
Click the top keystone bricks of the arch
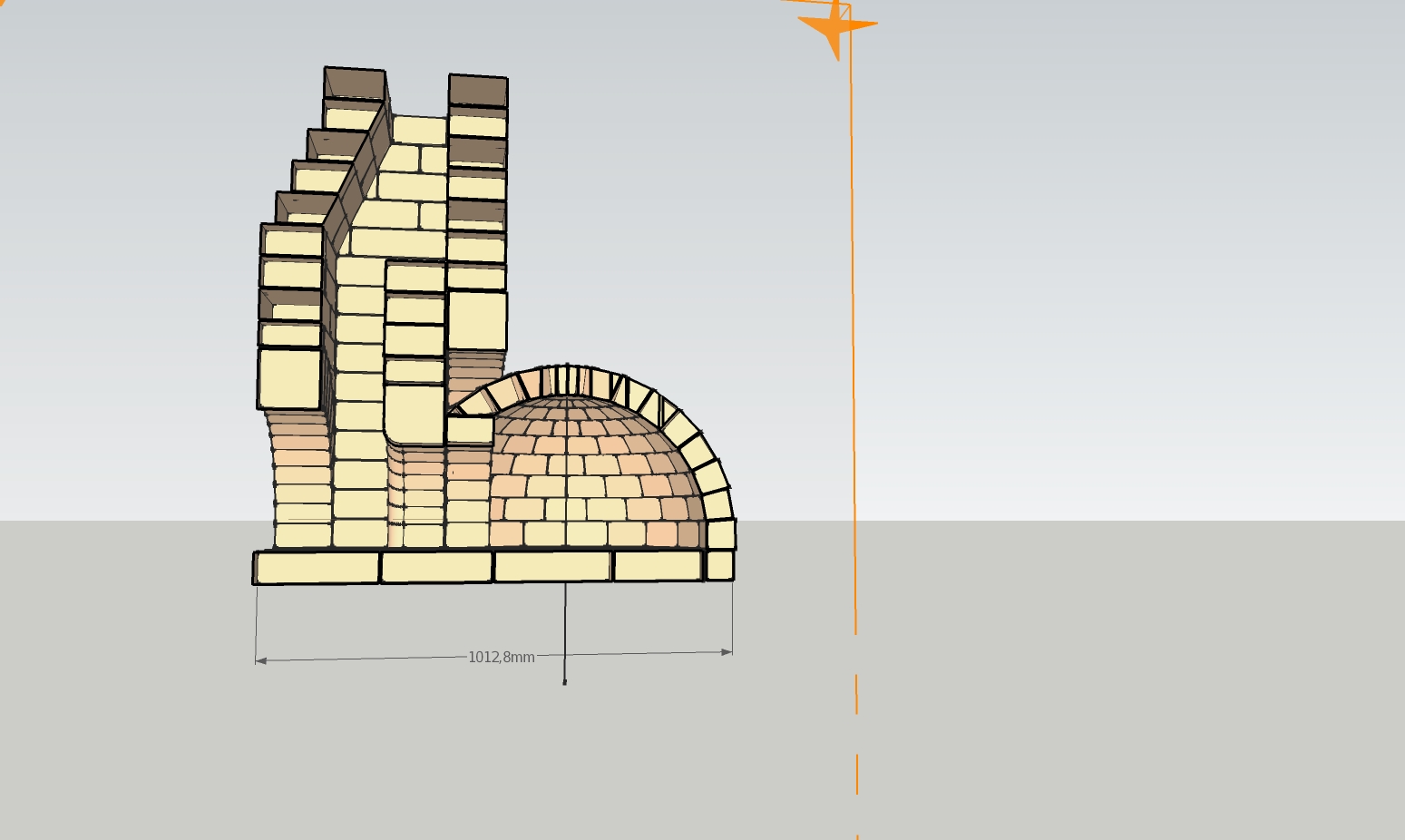[x=567, y=378]
